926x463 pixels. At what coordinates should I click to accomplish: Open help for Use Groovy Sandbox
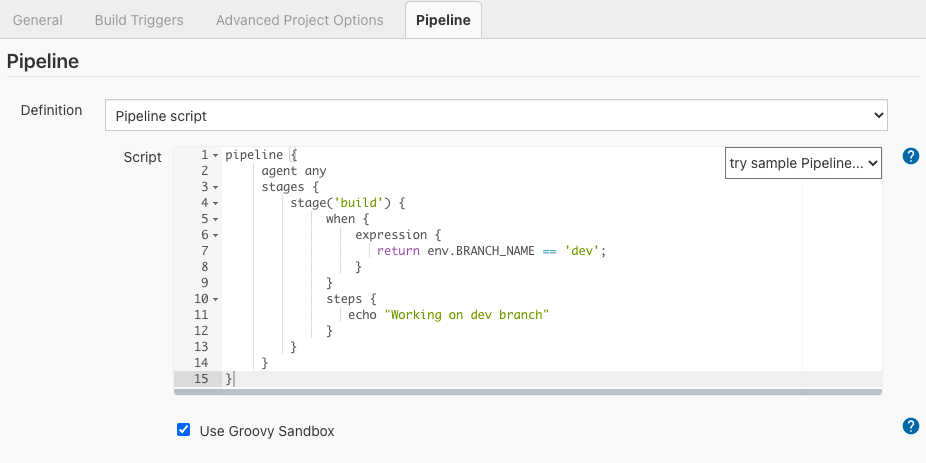click(x=910, y=426)
